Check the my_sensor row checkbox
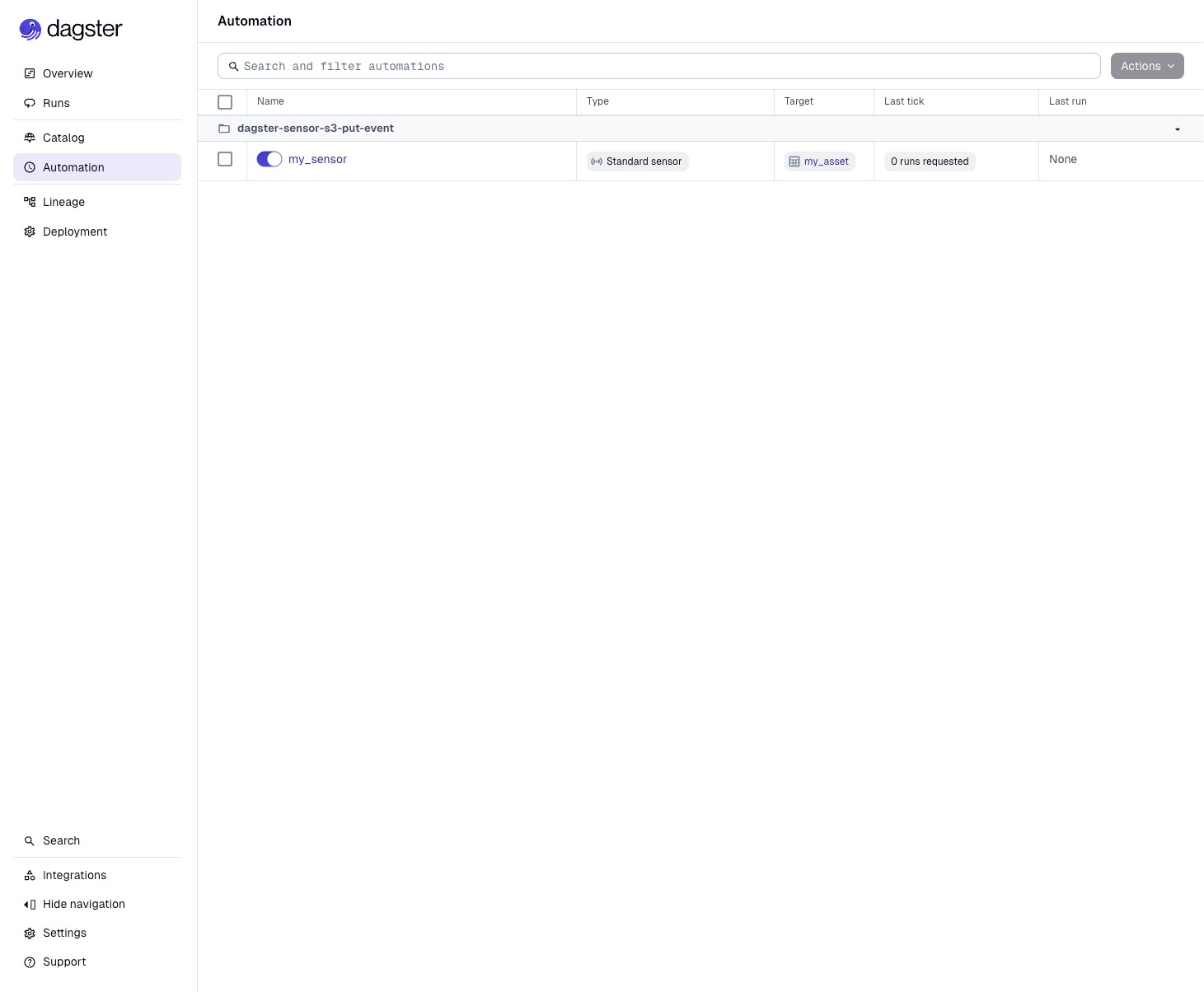This screenshot has width=1204, height=992. 225,159
